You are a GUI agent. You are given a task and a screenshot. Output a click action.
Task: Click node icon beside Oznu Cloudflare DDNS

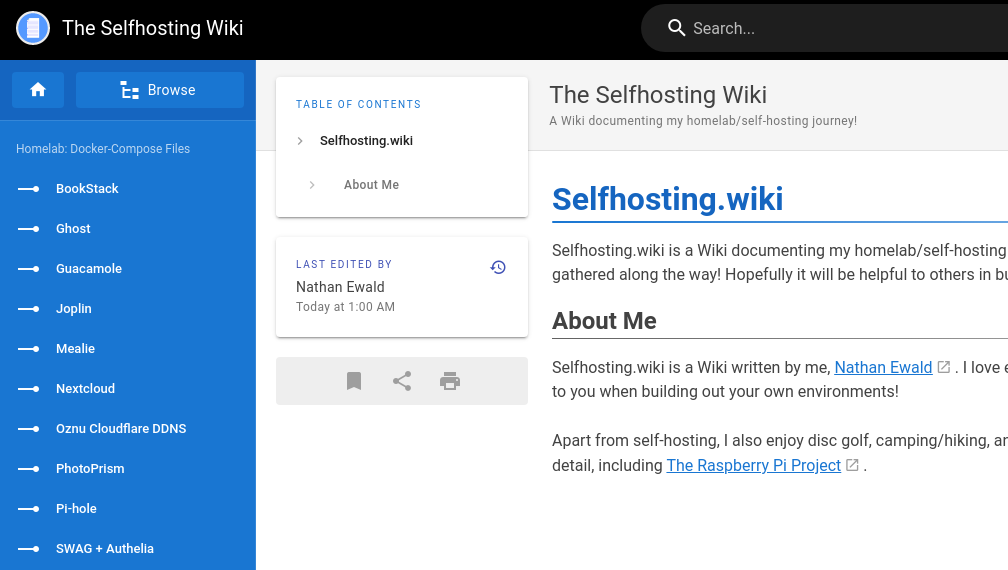click(x=28, y=429)
